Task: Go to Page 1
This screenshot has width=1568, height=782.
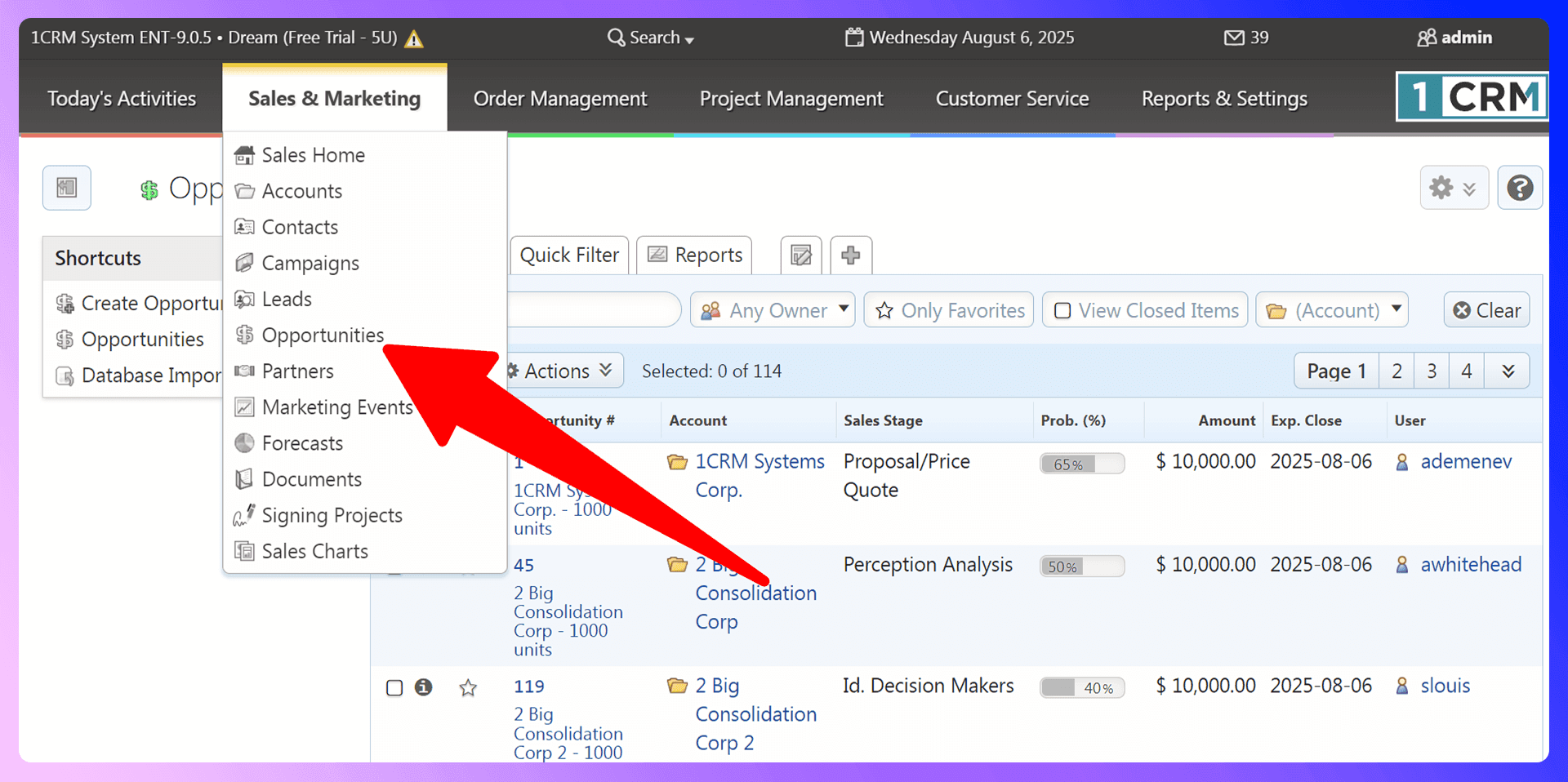Action: [x=1337, y=371]
